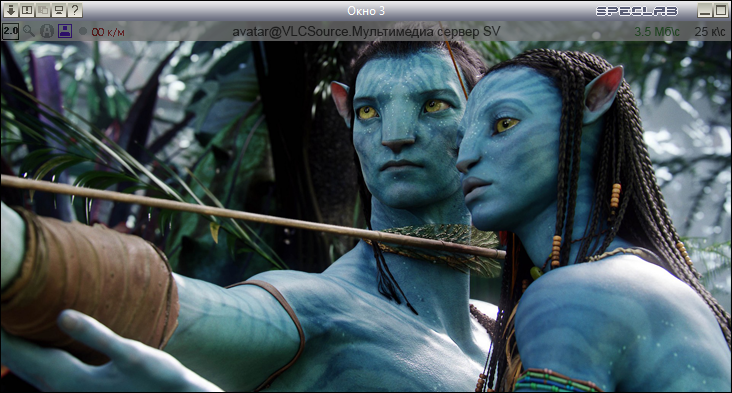This screenshot has height=393, width=732.
Task: Click the greyed-out overlapping windows icon
Action: tap(42, 10)
